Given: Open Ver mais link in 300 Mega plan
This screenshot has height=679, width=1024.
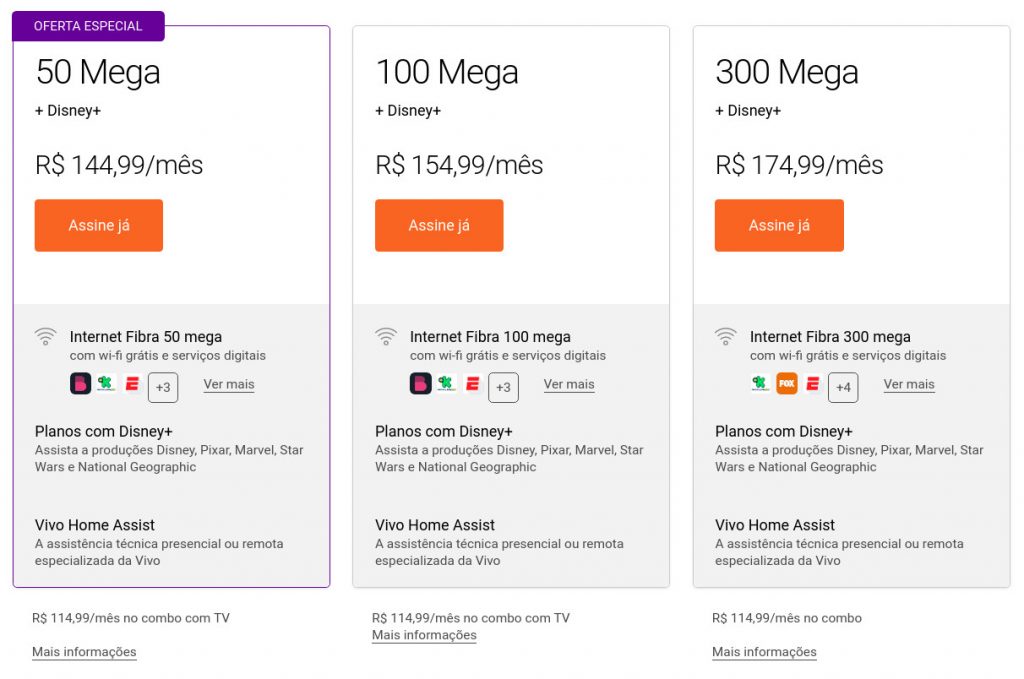Looking at the screenshot, I should coord(909,384).
